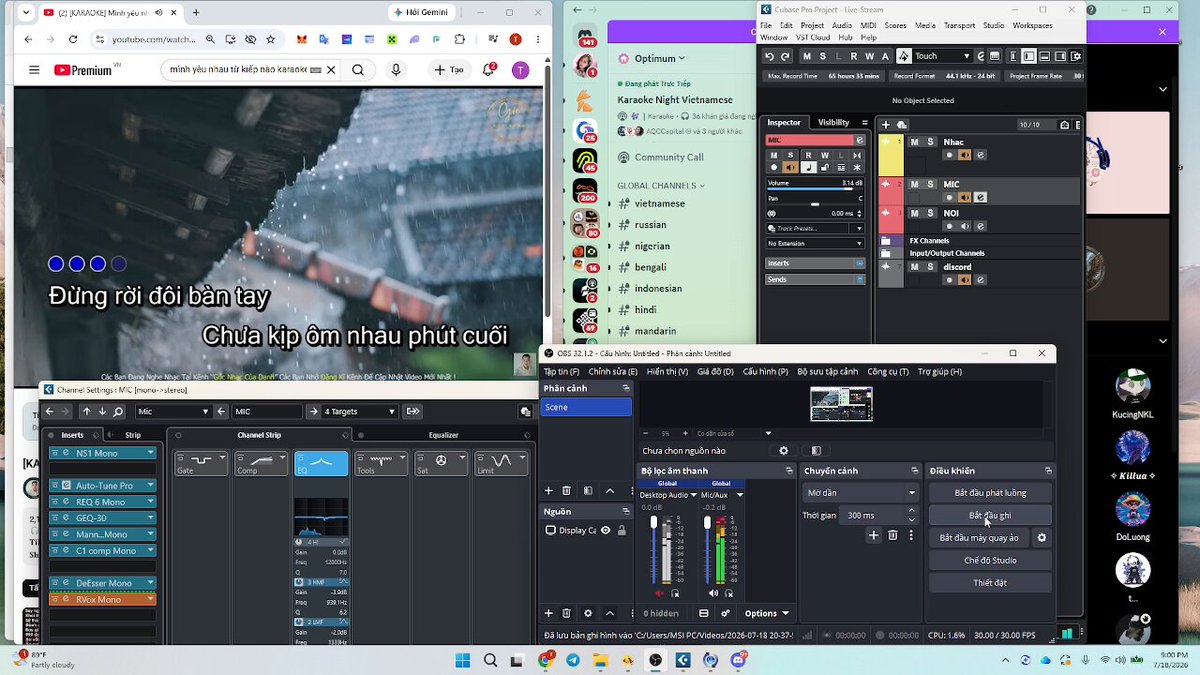This screenshot has height=675, width=1200.
Task: Remove the selected OBS scene with the trash icon
Action: 566,491
